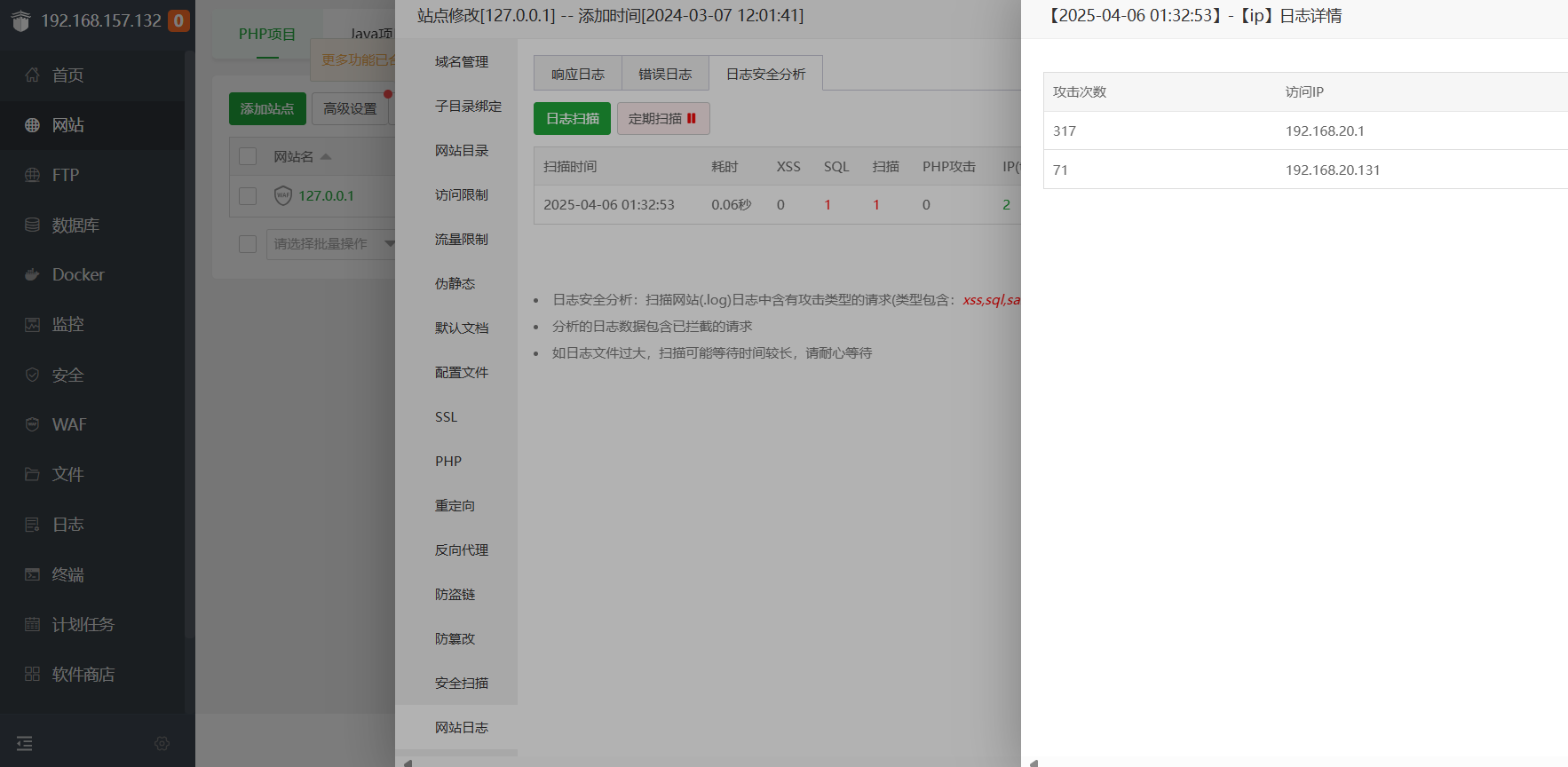The height and width of the screenshot is (767, 1568).
Task: Open 防篡改 in site settings menu
Action: click(x=455, y=638)
